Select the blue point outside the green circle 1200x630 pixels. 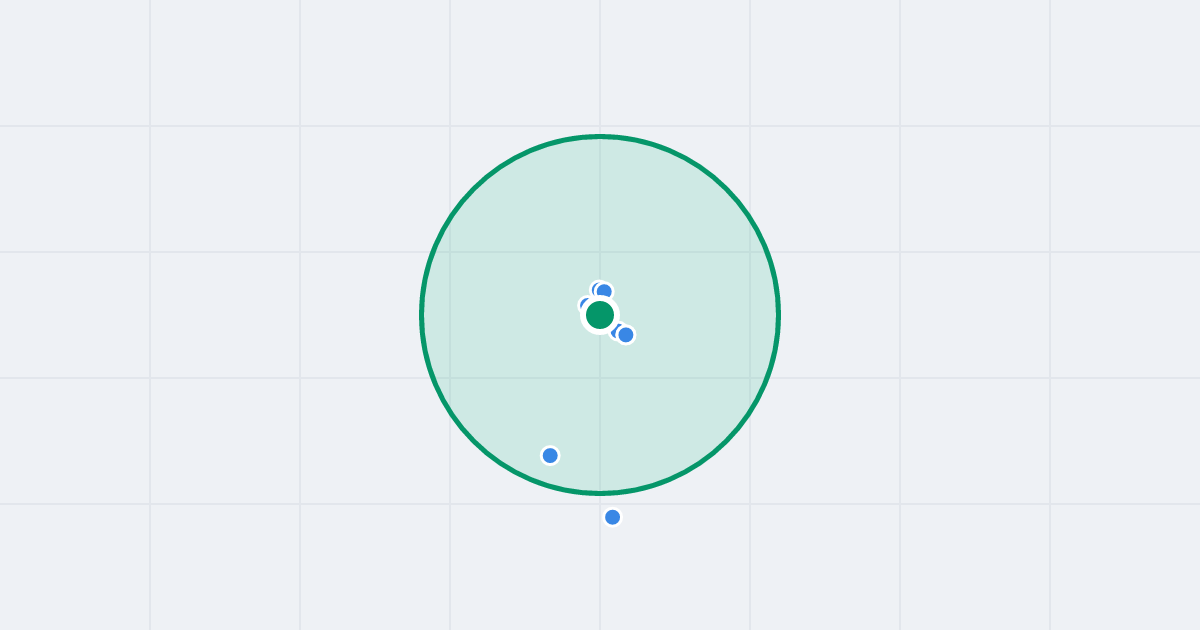coord(613,517)
